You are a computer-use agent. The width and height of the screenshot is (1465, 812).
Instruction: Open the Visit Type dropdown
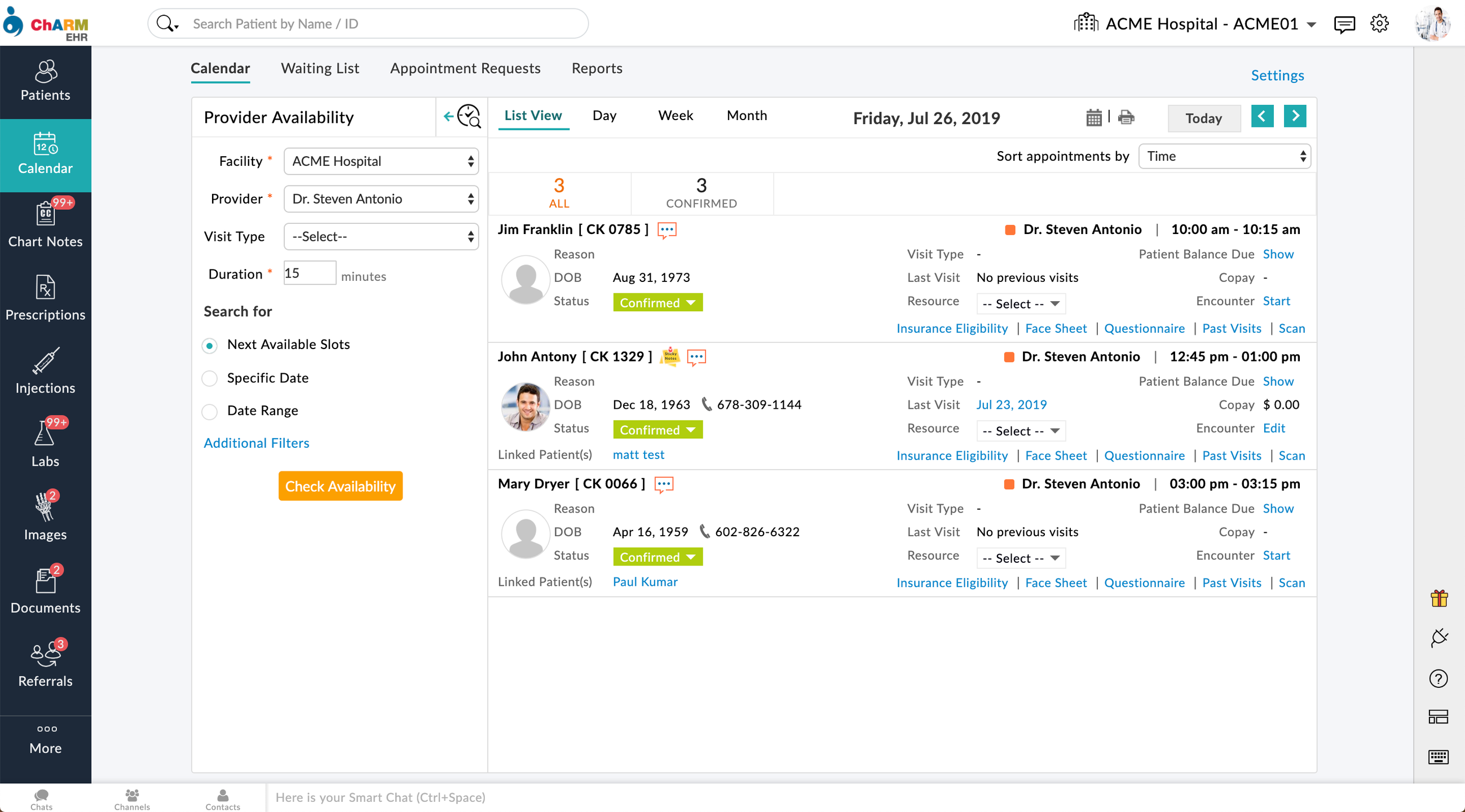[381, 236]
